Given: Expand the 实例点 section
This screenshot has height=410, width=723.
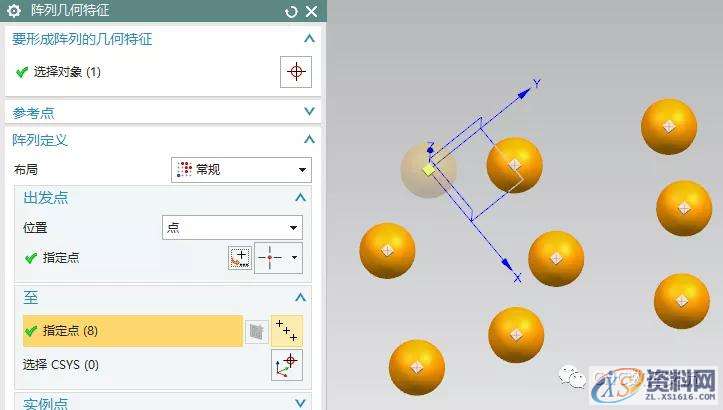Looking at the screenshot, I should pyautogui.click(x=301, y=402).
